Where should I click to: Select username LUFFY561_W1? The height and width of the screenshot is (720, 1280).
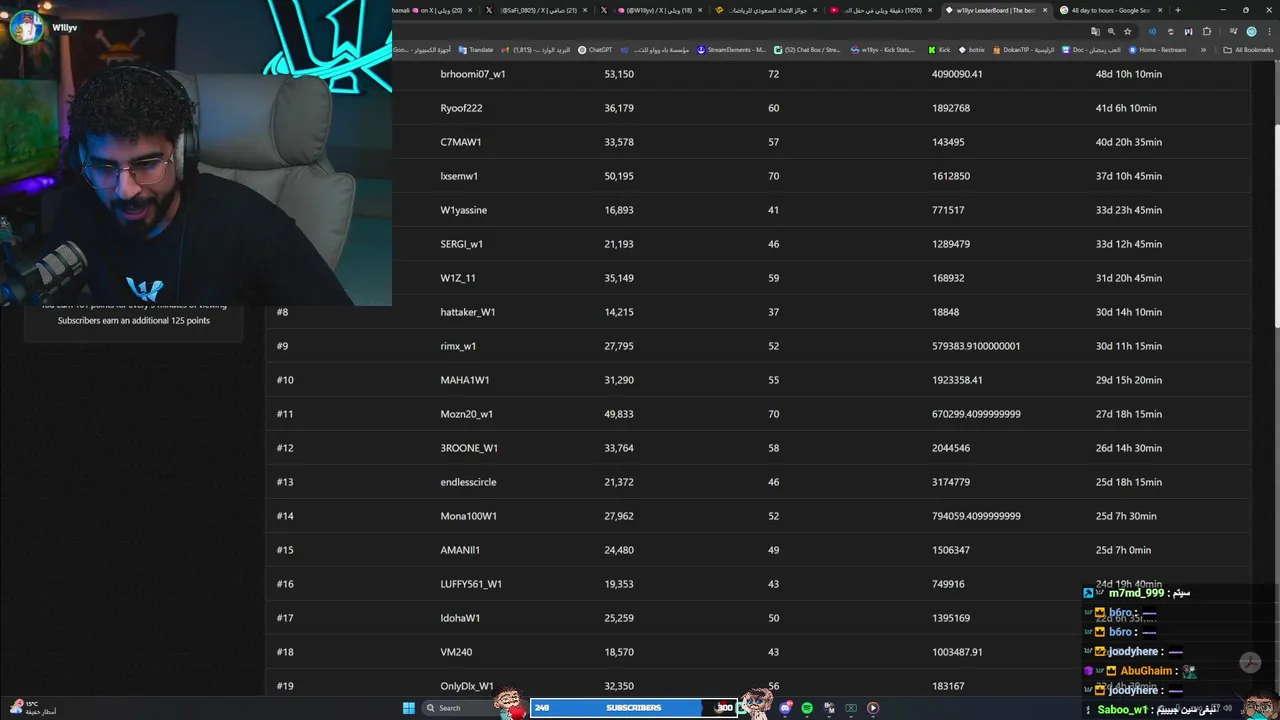point(471,584)
